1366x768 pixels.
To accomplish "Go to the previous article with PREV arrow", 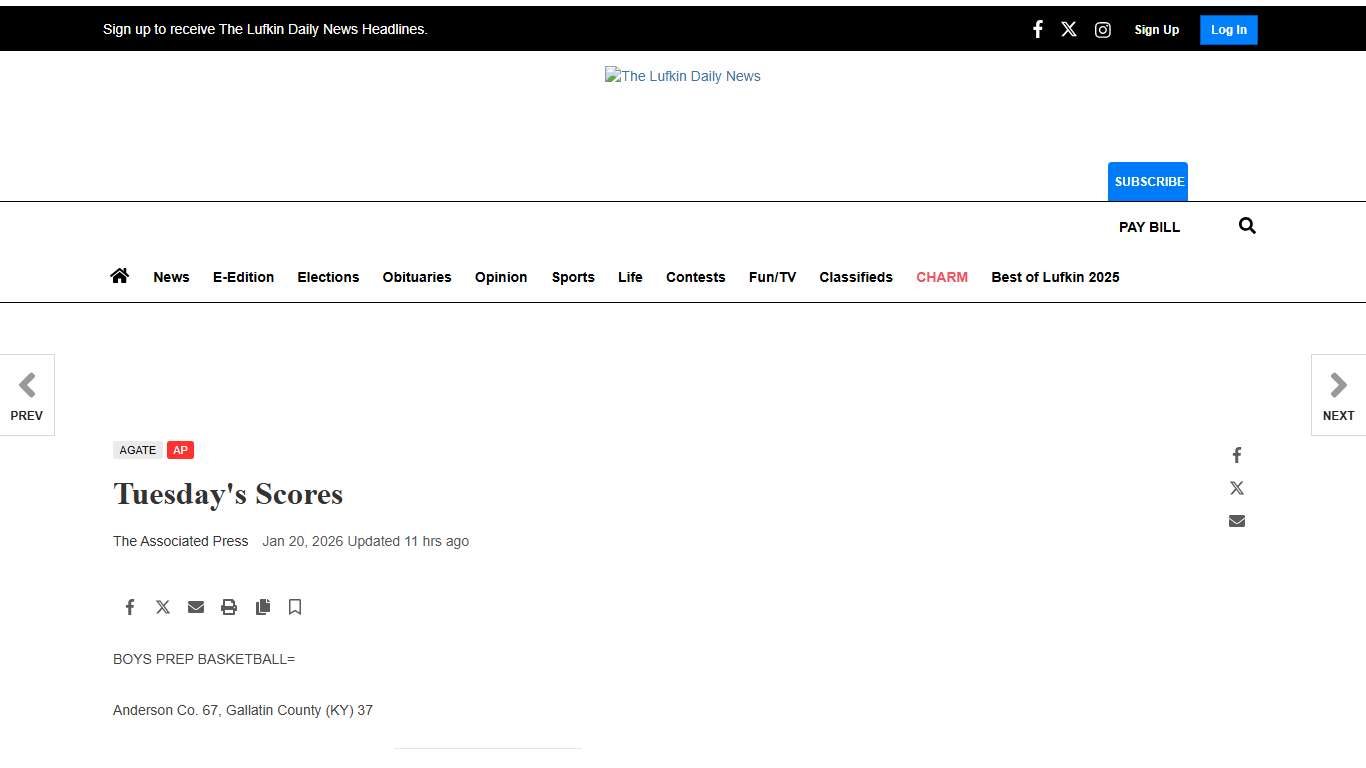I will (27, 395).
